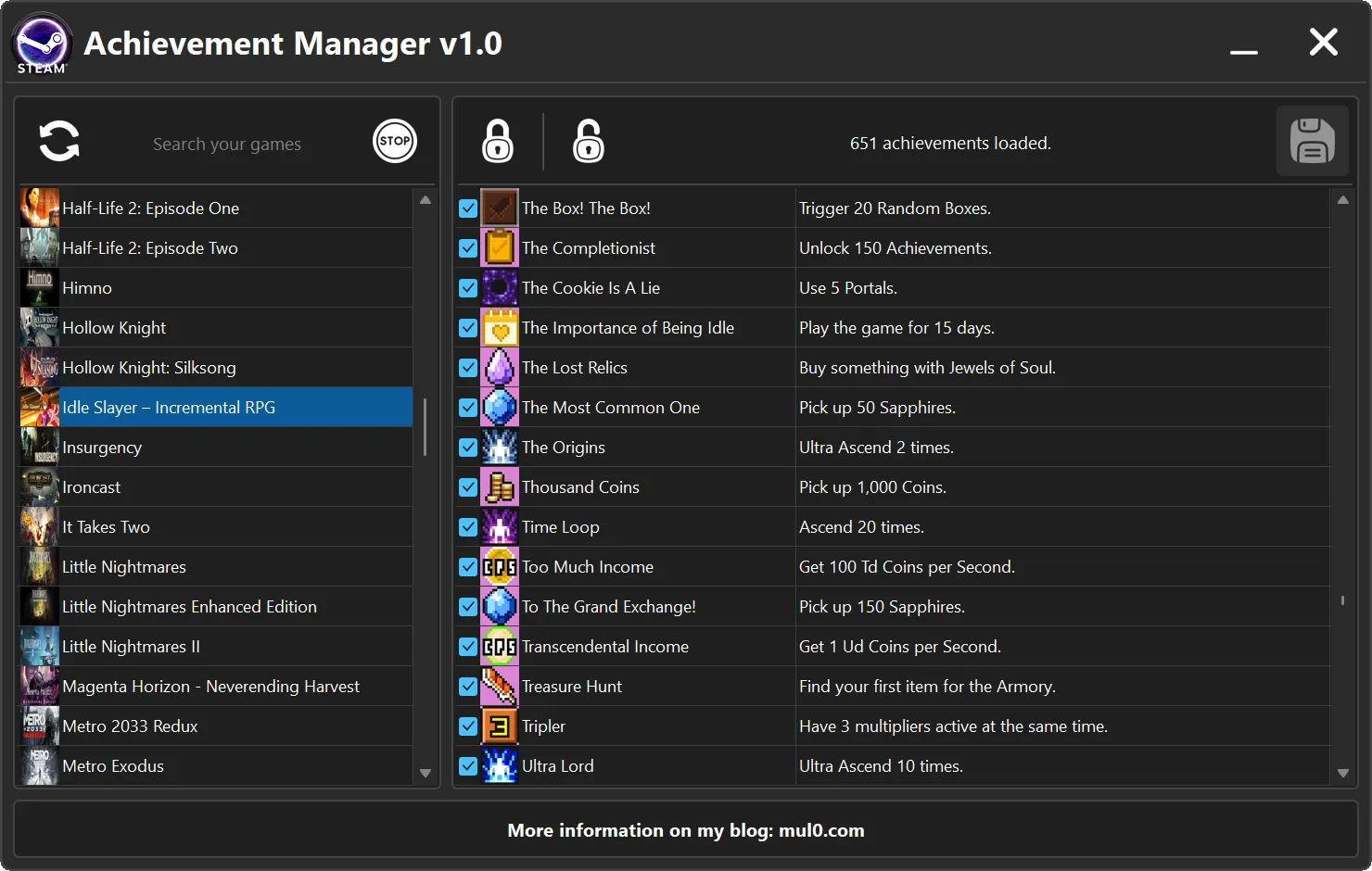
Task: Click 'Get 100 Td Coins per Second.' text
Action: [x=907, y=567]
